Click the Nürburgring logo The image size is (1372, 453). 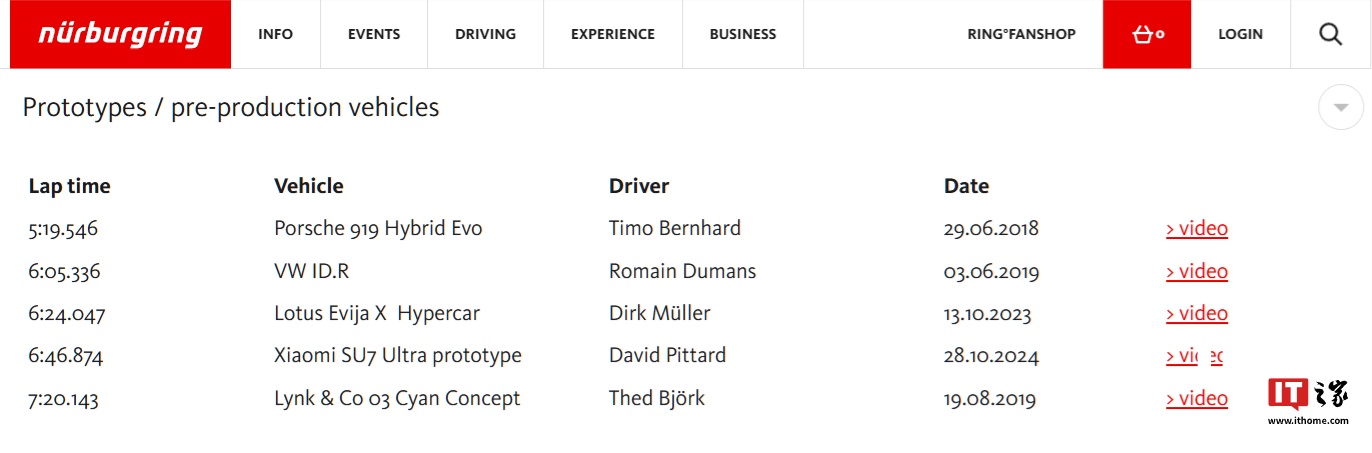(120, 34)
